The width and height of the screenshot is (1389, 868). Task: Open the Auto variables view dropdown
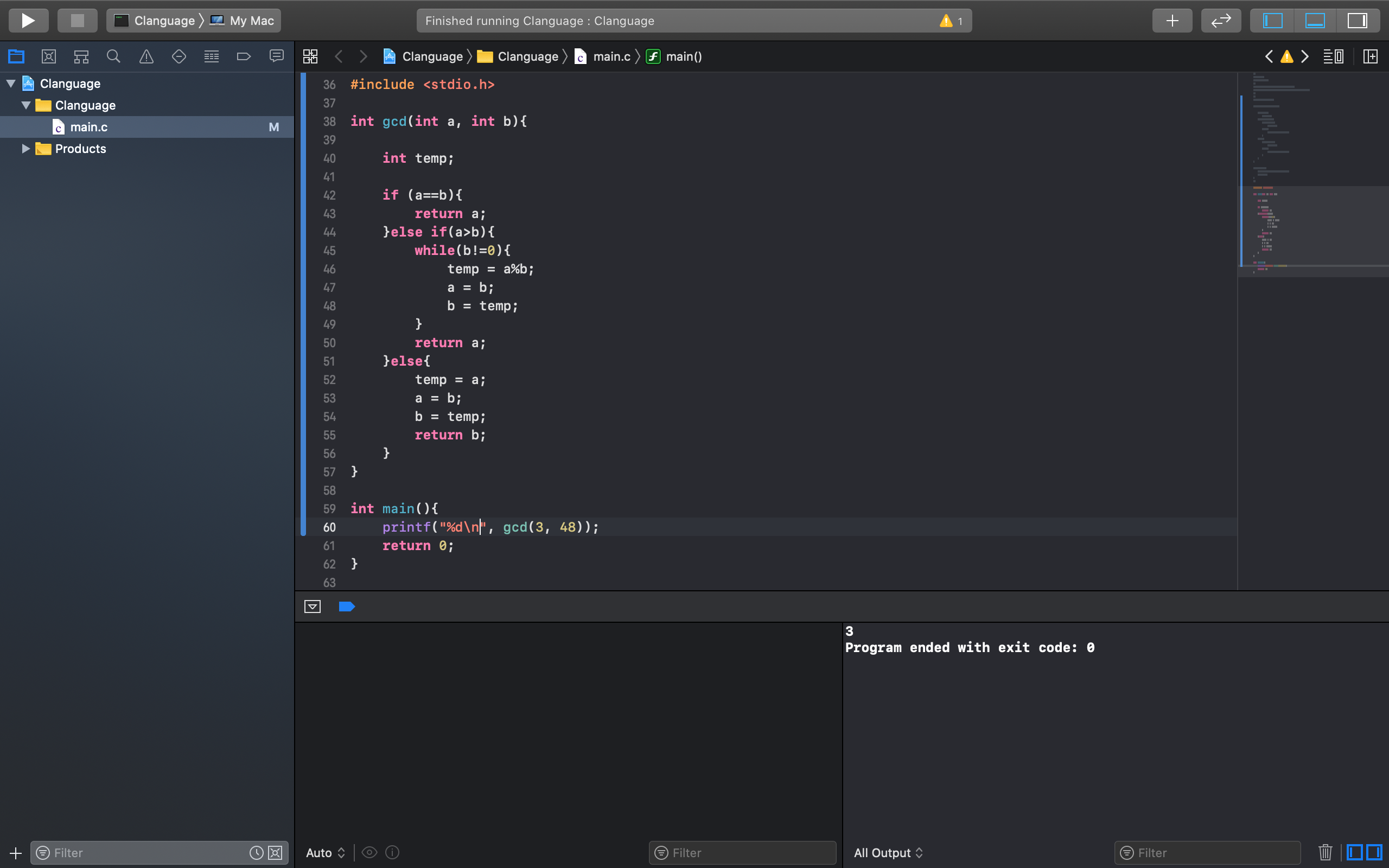326,852
